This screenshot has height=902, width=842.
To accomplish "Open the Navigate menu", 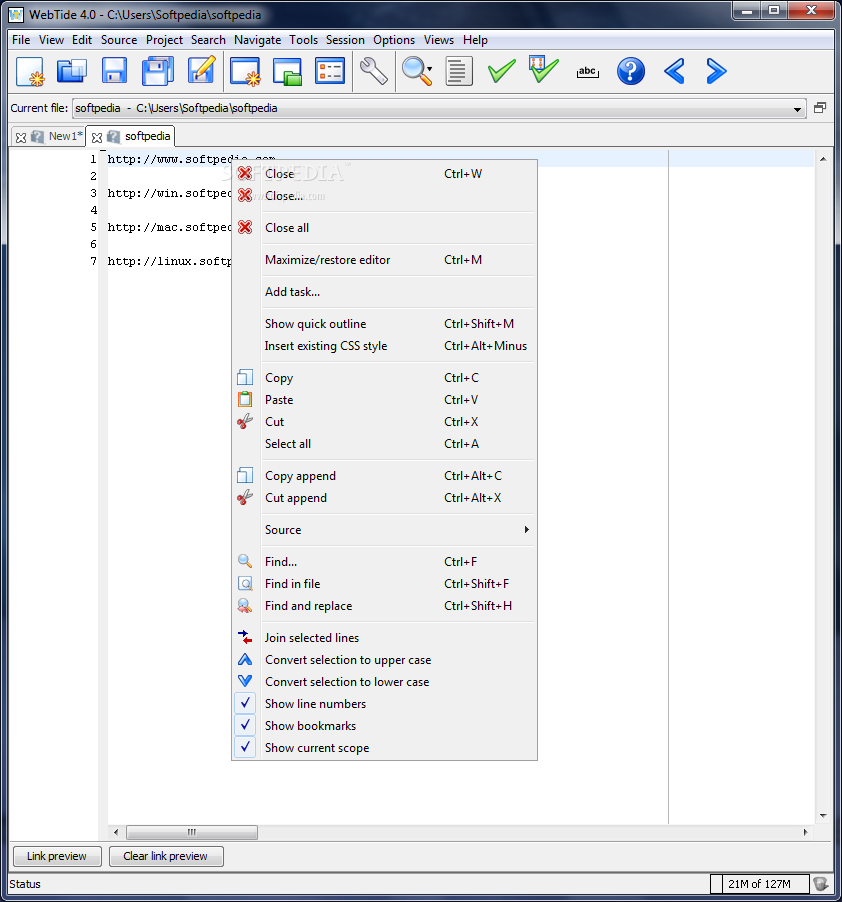I will click(258, 40).
